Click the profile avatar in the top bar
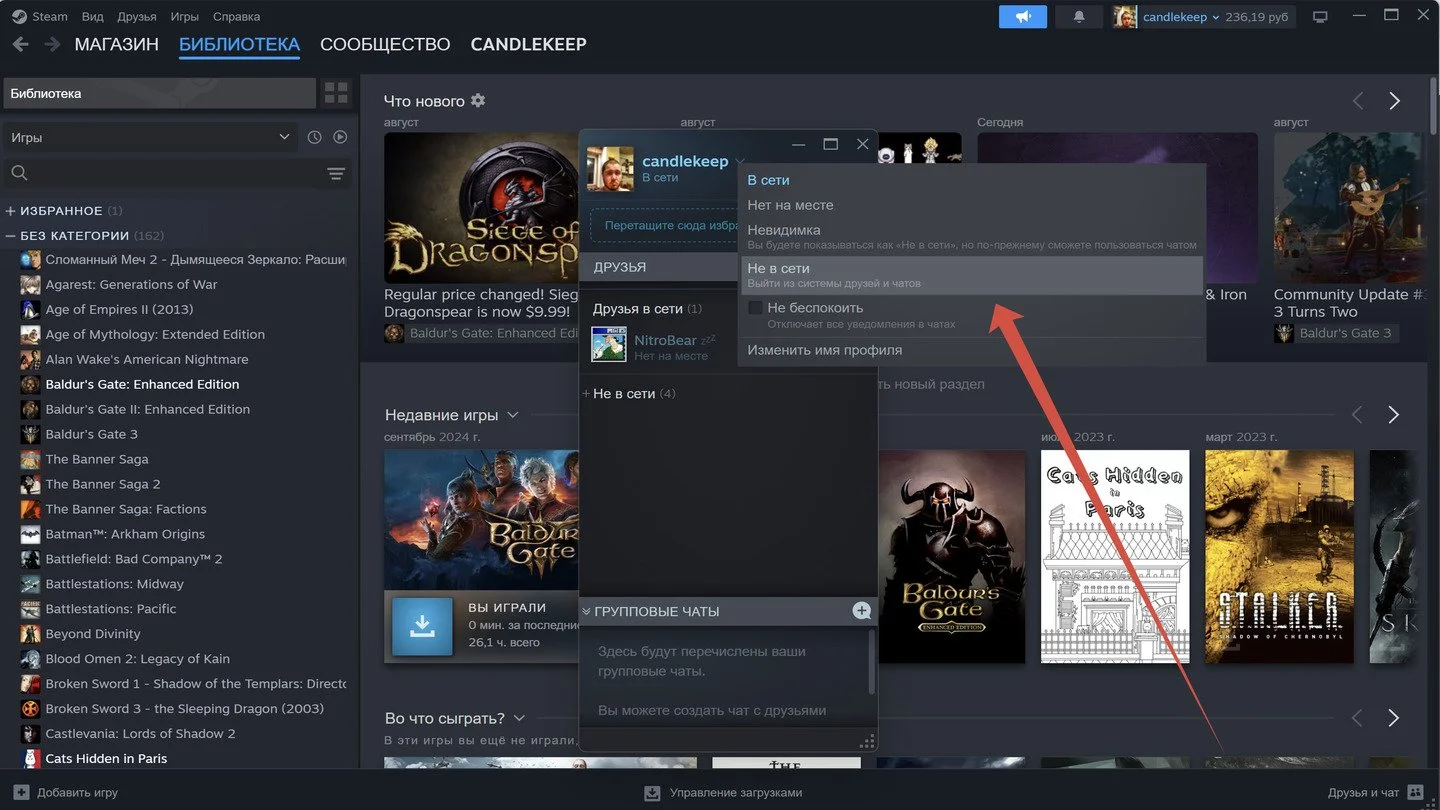The image size is (1440, 810). (1125, 17)
